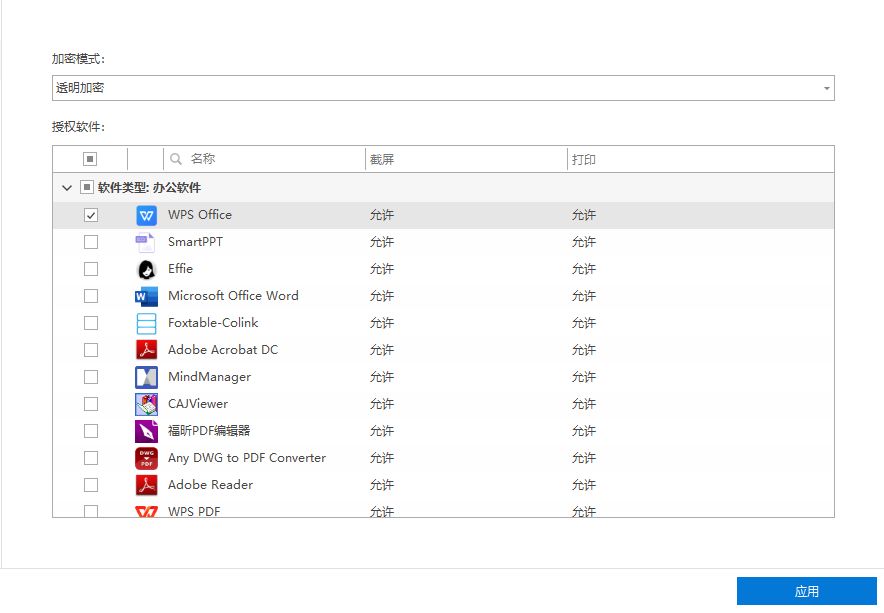This screenshot has height=613, width=884.
Task: Click the CAJViewer icon
Action: (147, 404)
